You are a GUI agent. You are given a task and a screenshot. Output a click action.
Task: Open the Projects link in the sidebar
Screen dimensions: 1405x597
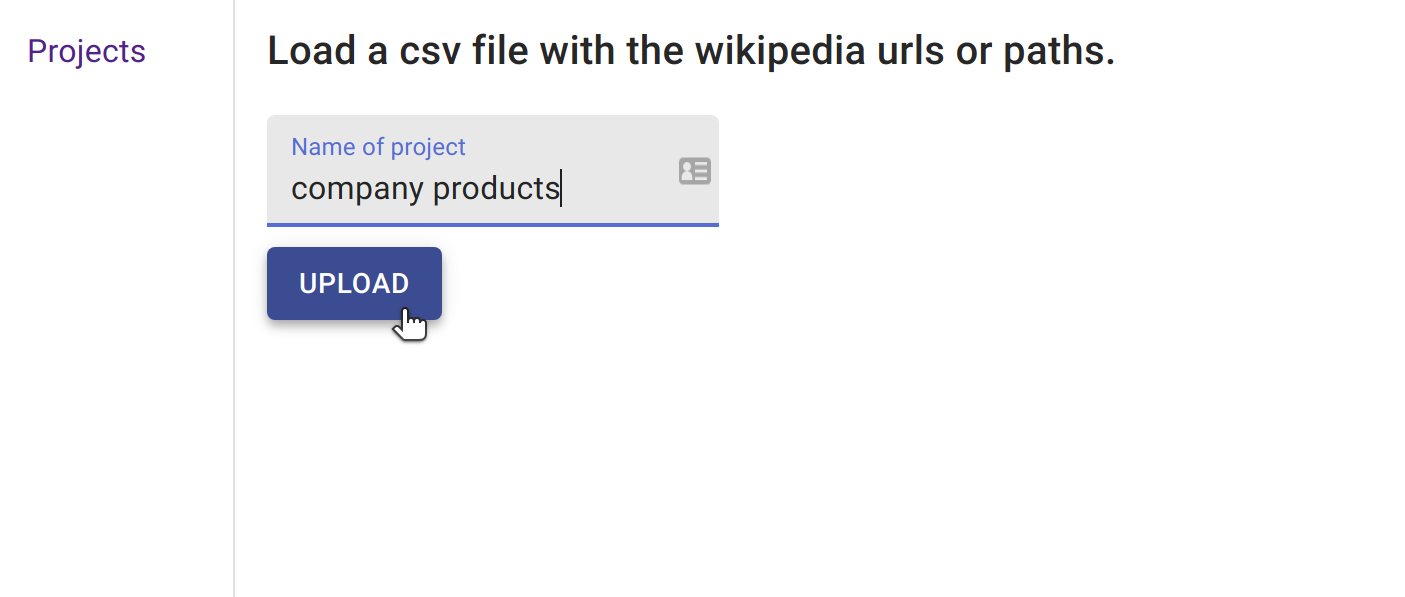click(86, 51)
